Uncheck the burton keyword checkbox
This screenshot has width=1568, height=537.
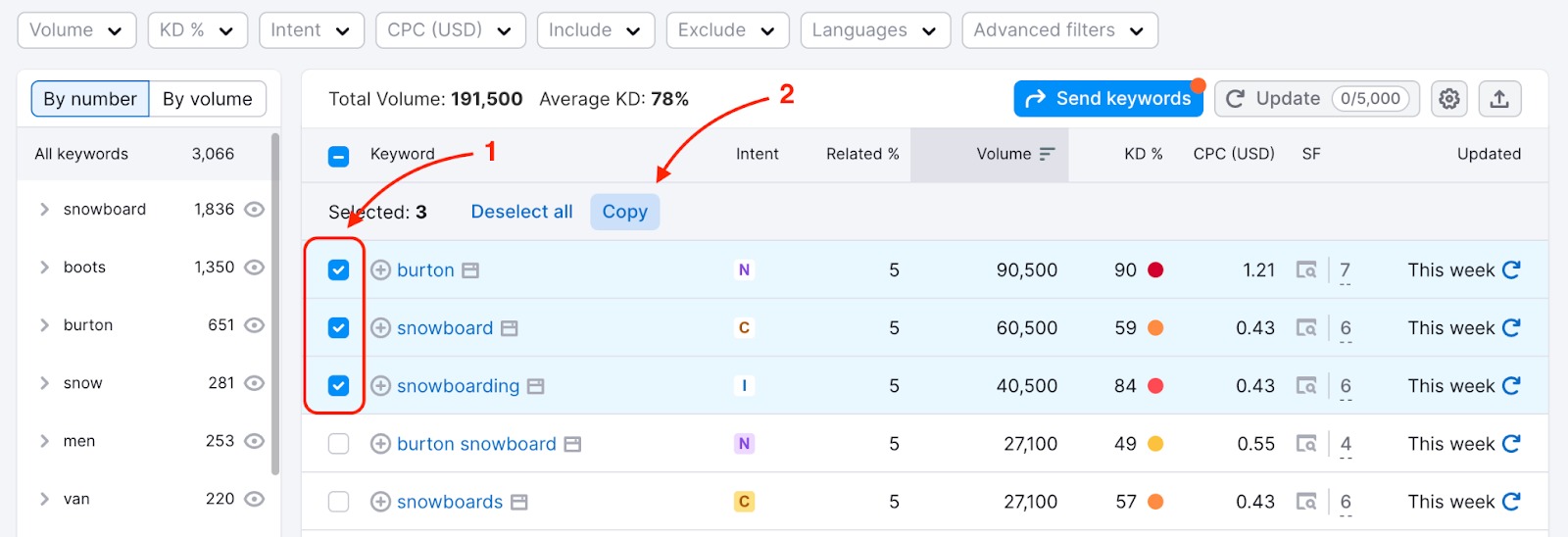tap(338, 270)
